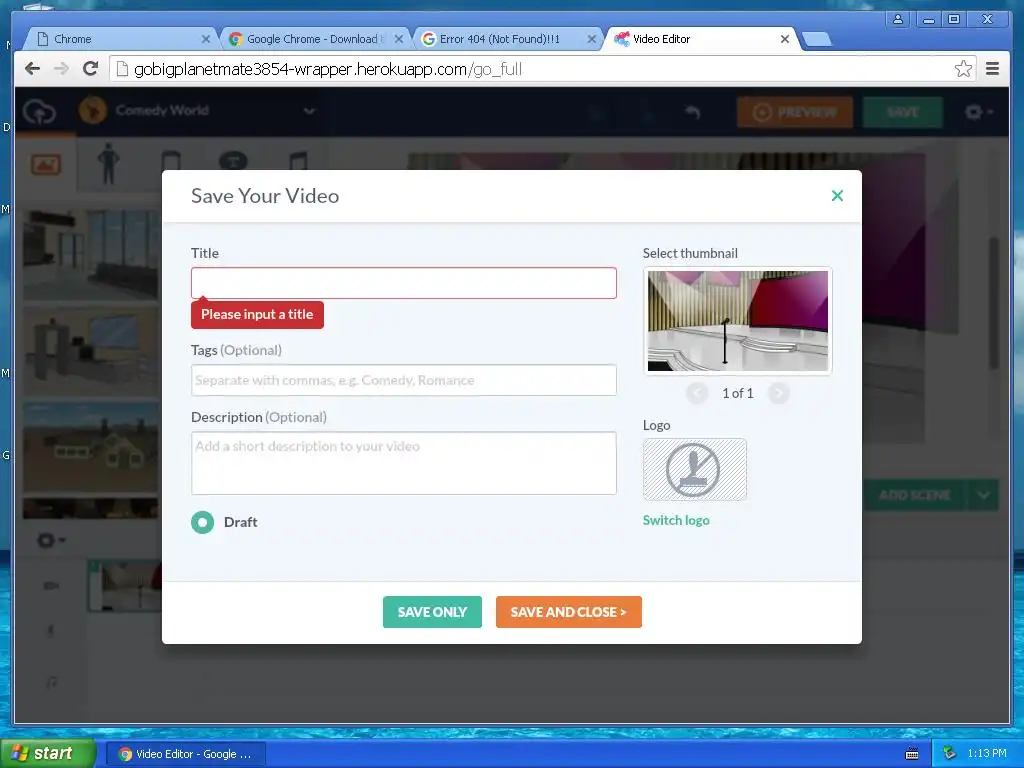Open the Comedy World theme dropdown
Viewport: 1024px width, 768px height.
point(197,110)
